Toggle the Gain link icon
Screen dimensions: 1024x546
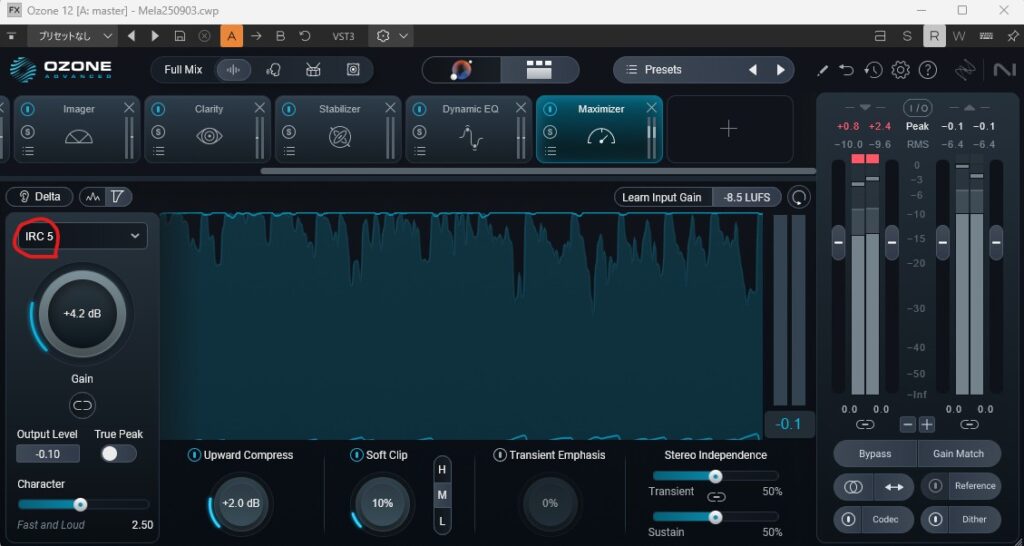pyautogui.click(x=82, y=406)
